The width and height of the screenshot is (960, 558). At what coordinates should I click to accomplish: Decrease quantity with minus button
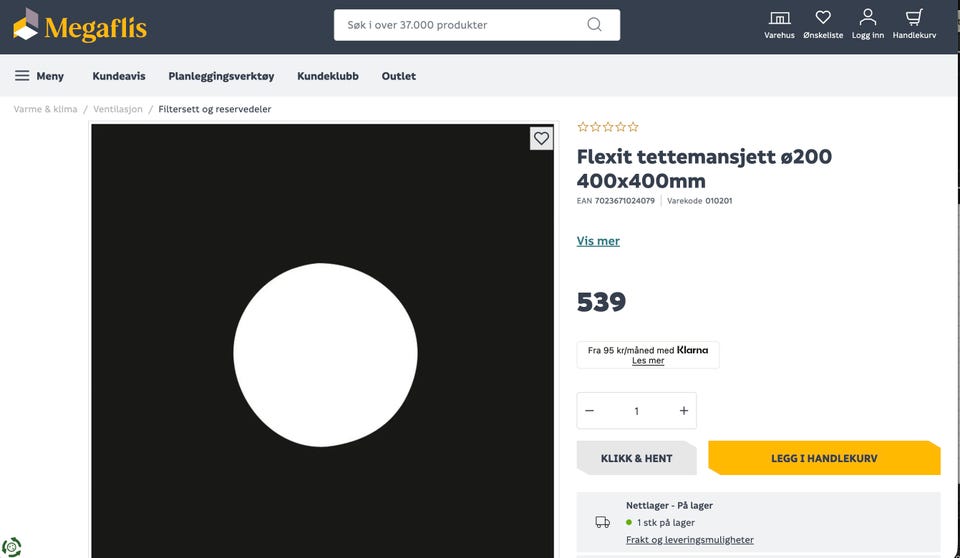(x=589, y=410)
